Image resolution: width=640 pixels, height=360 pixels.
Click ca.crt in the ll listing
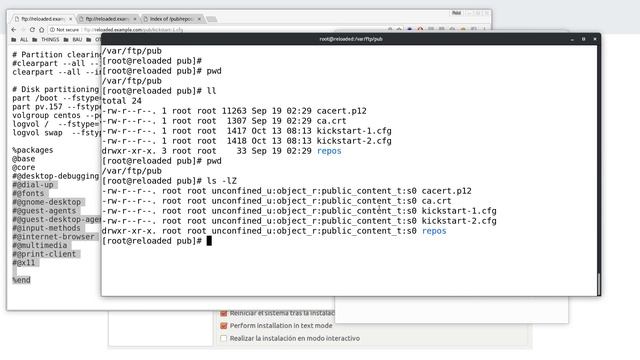point(331,121)
